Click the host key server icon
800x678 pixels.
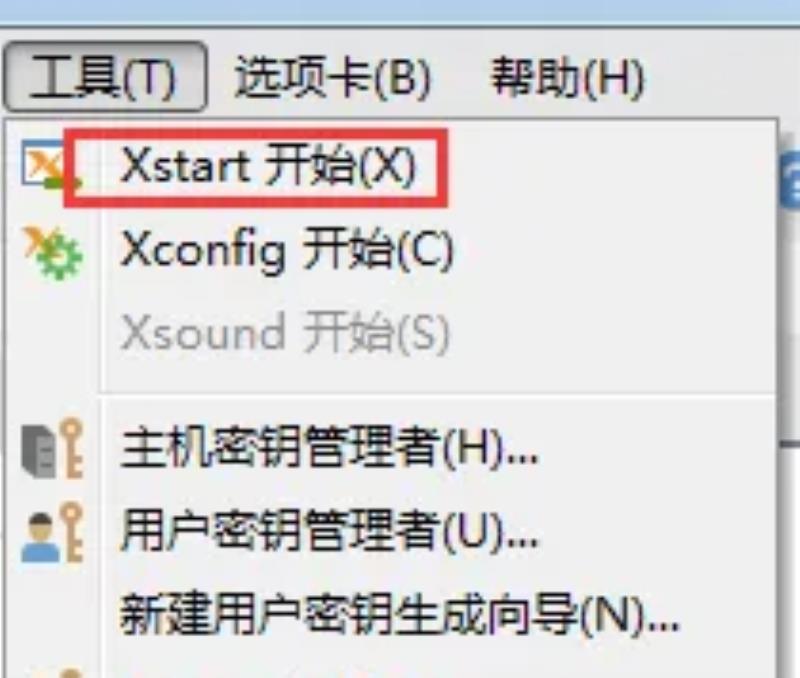52,449
